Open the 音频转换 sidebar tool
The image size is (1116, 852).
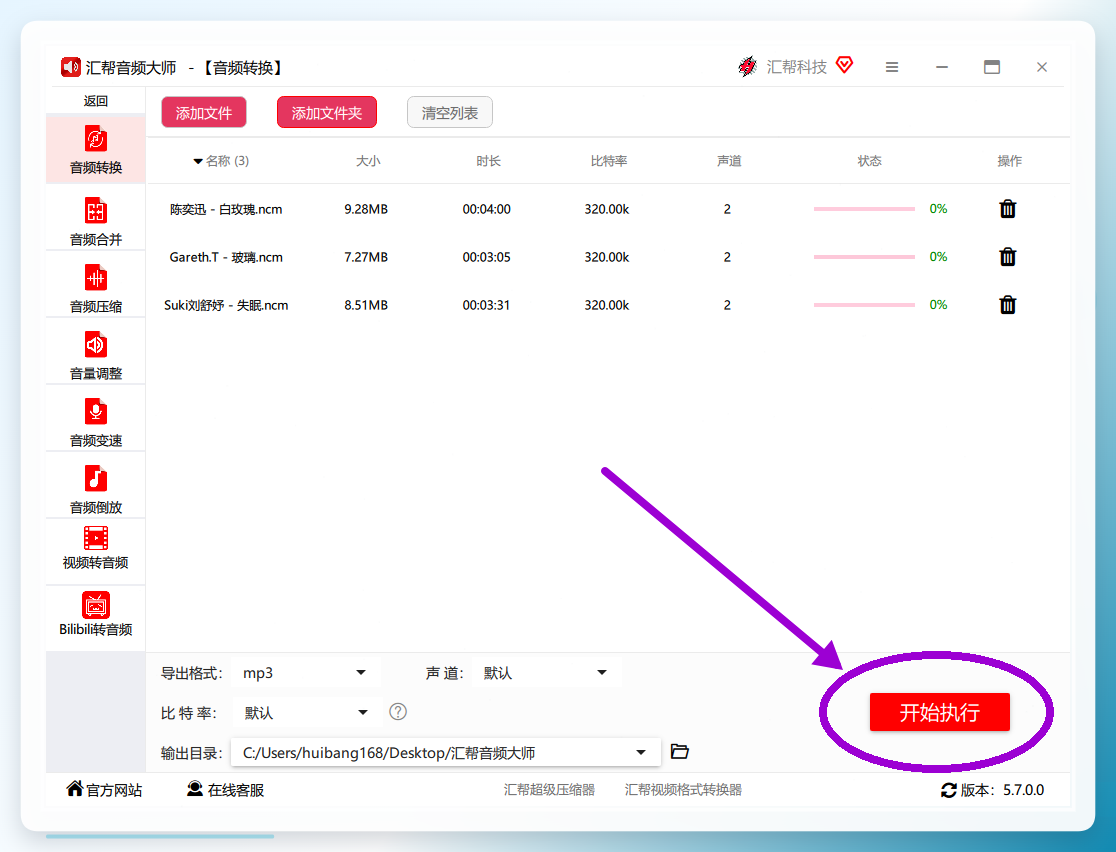tap(95, 149)
